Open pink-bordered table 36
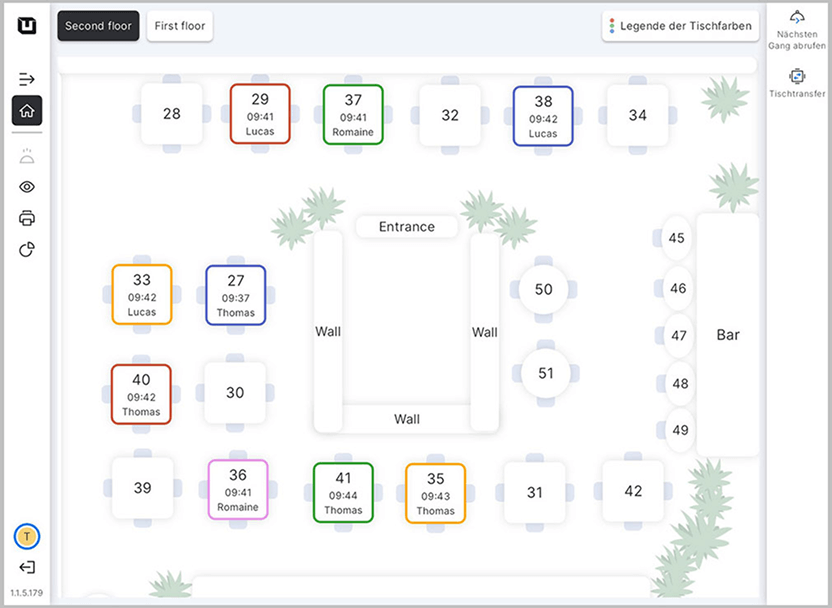The height and width of the screenshot is (608, 832). 238,490
